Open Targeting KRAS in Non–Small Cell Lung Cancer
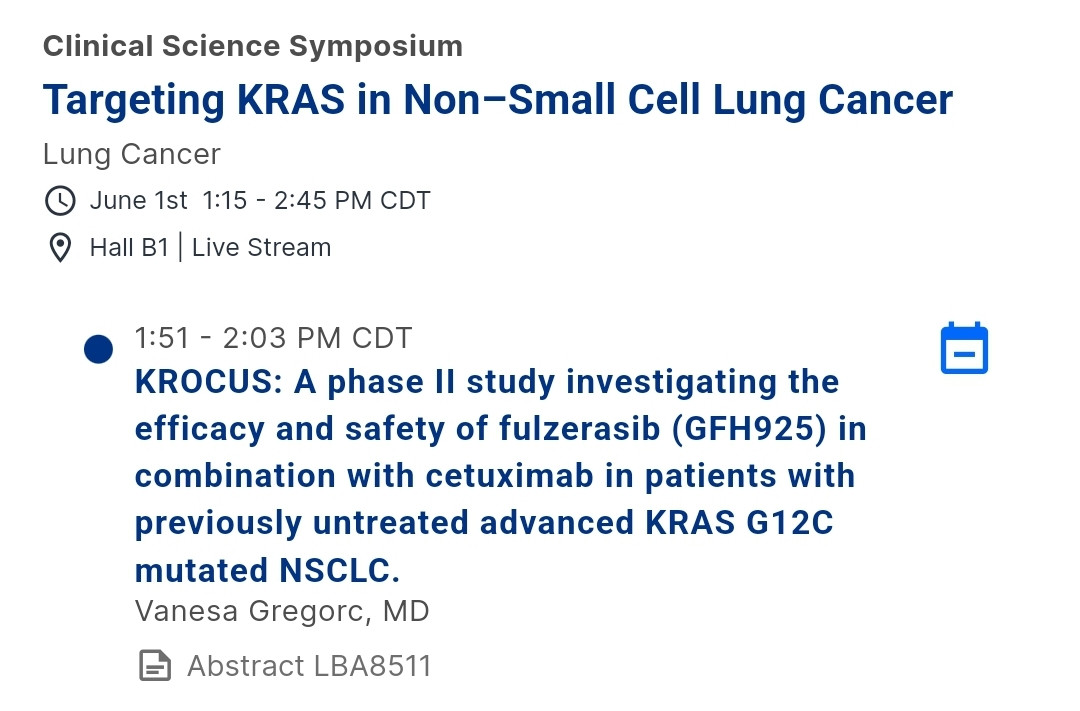The width and height of the screenshot is (1080, 711). [498, 100]
